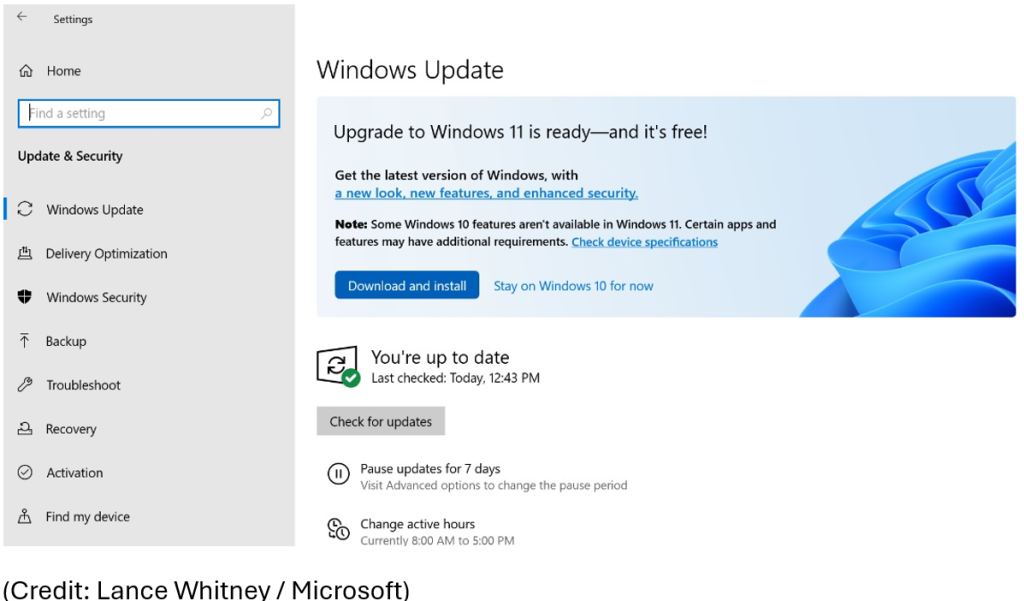Click the Delivery Optimization icon

coord(25,253)
